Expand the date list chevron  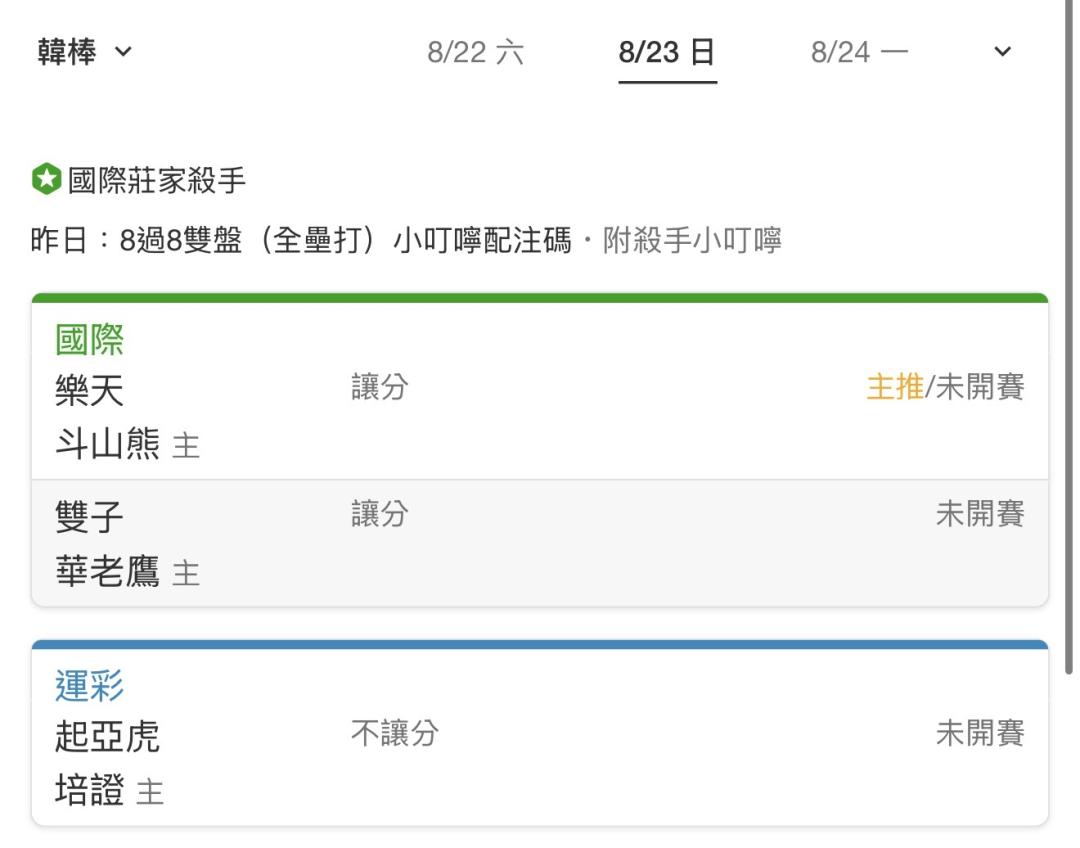(x=1002, y=51)
